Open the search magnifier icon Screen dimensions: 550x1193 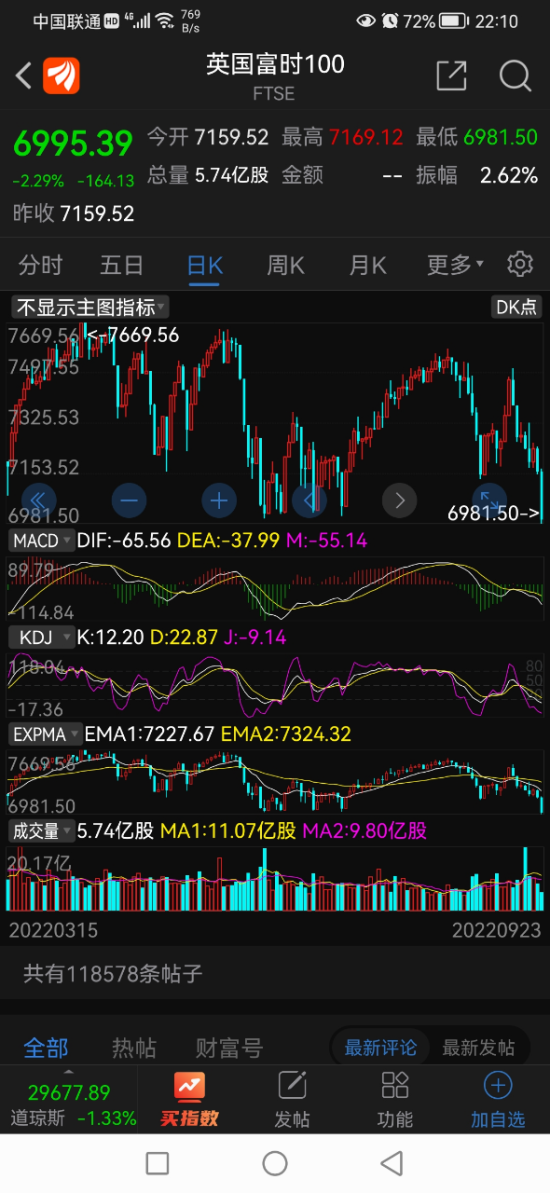pyautogui.click(x=515, y=76)
